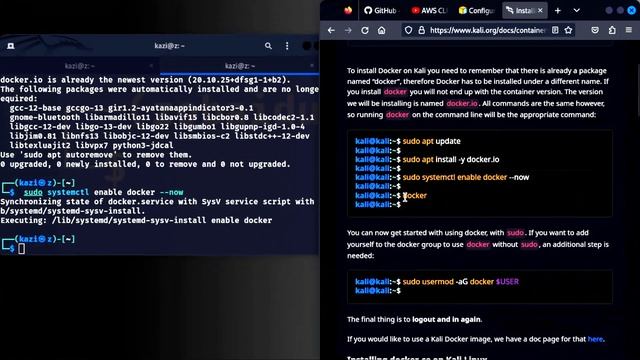Close the second terminal tab
The width and height of the screenshot is (640, 360).
[312, 66]
